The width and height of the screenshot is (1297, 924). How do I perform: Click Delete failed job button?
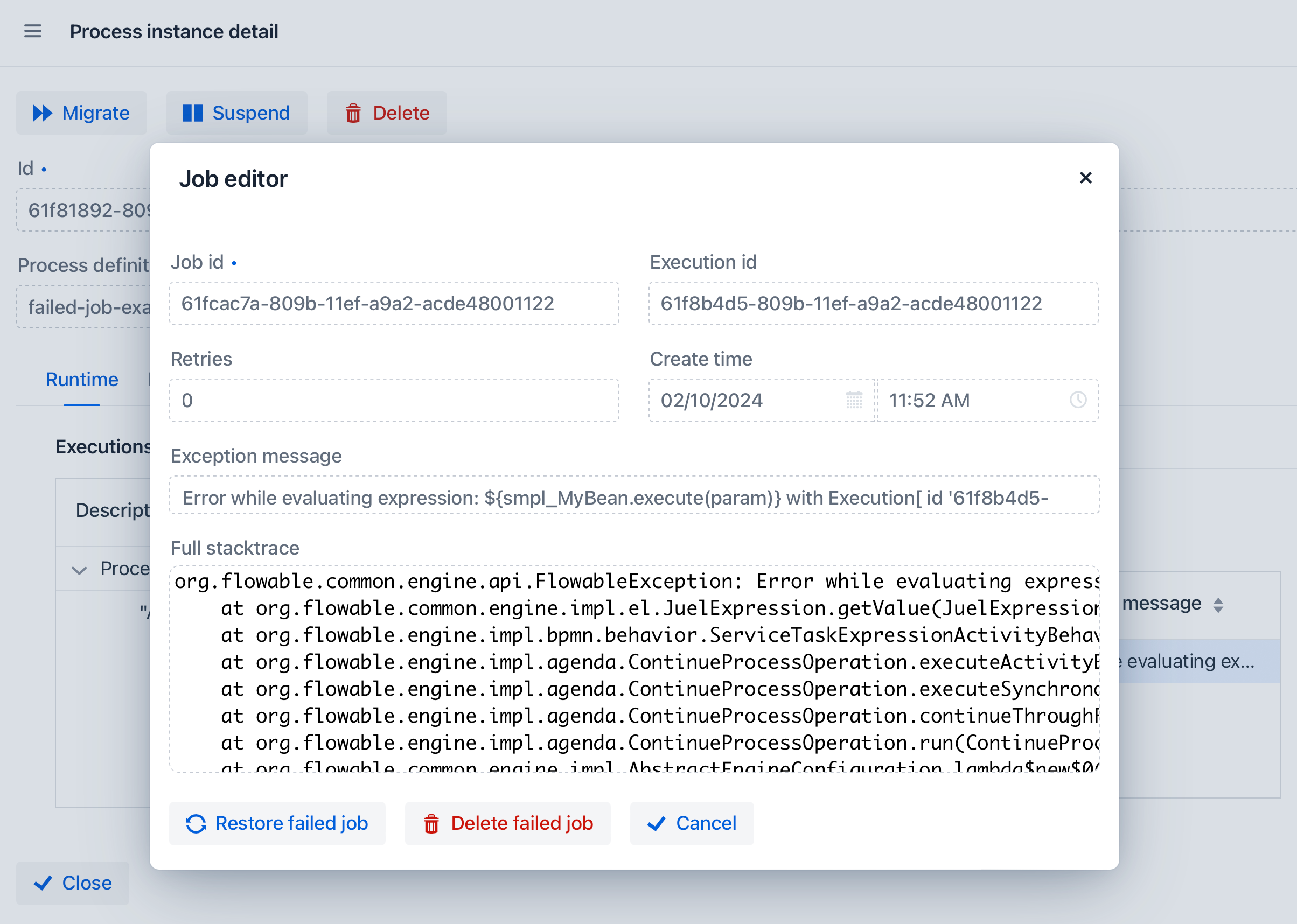pos(507,823)
